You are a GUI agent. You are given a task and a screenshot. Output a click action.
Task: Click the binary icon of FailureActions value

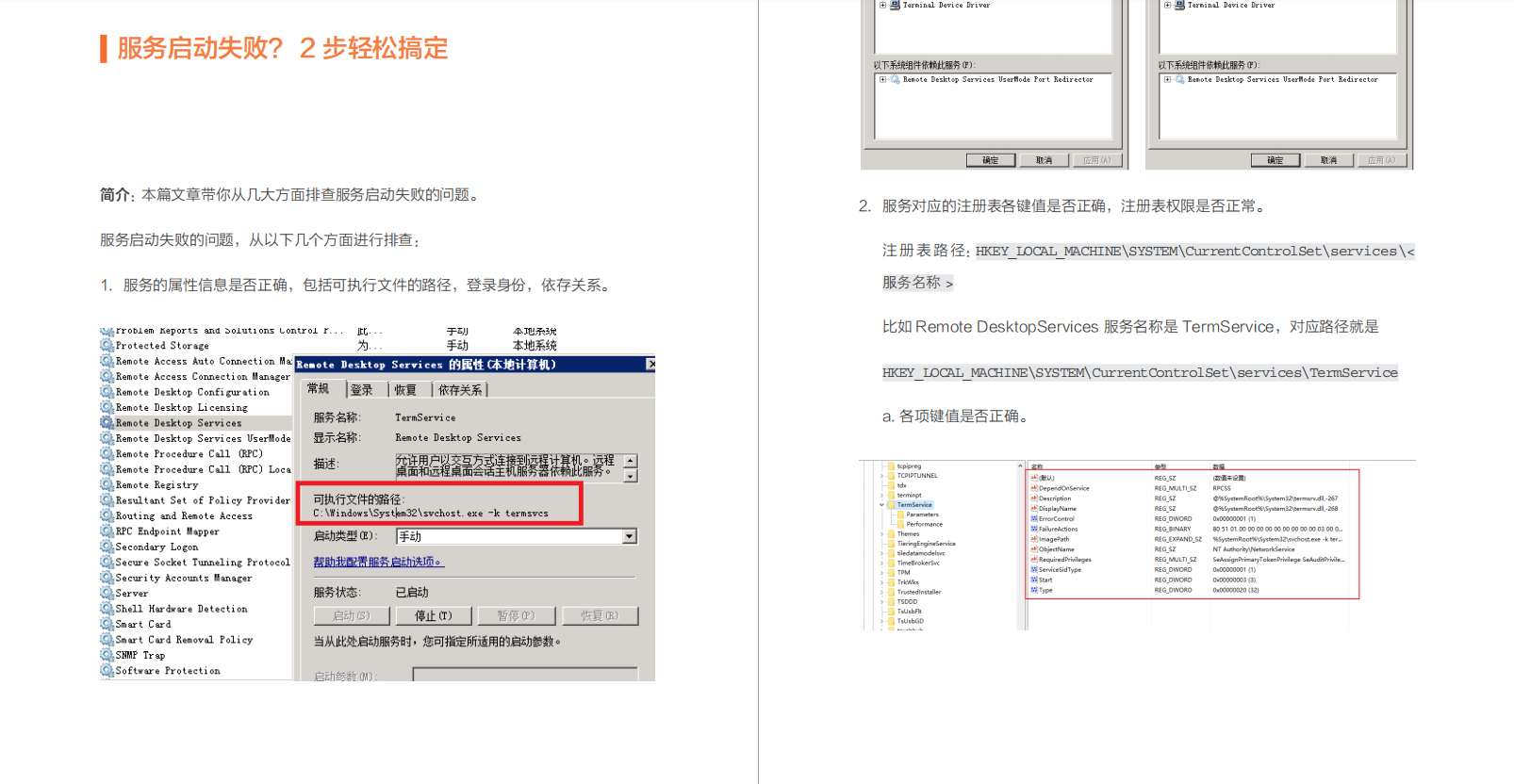point(1034,529)
